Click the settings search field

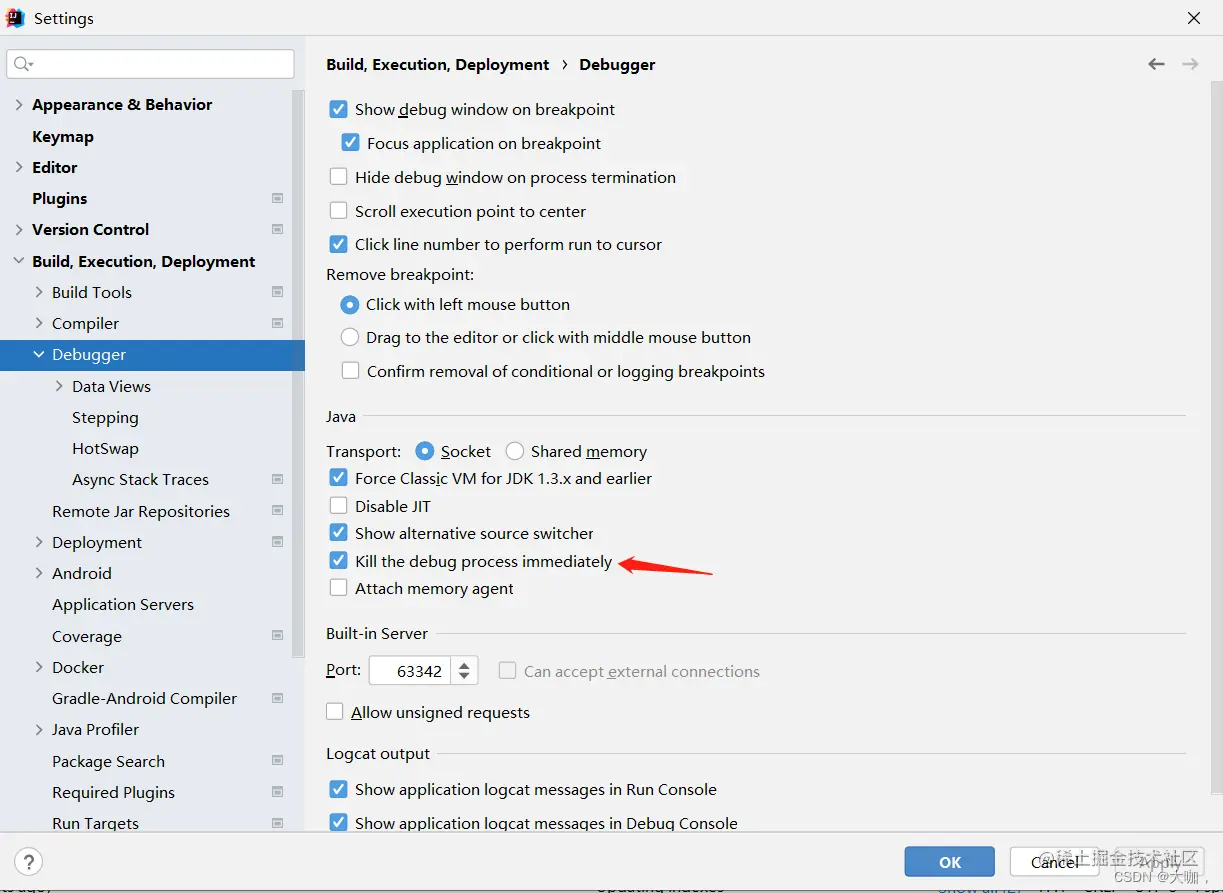pyautogui.click(x=150, y=64)
